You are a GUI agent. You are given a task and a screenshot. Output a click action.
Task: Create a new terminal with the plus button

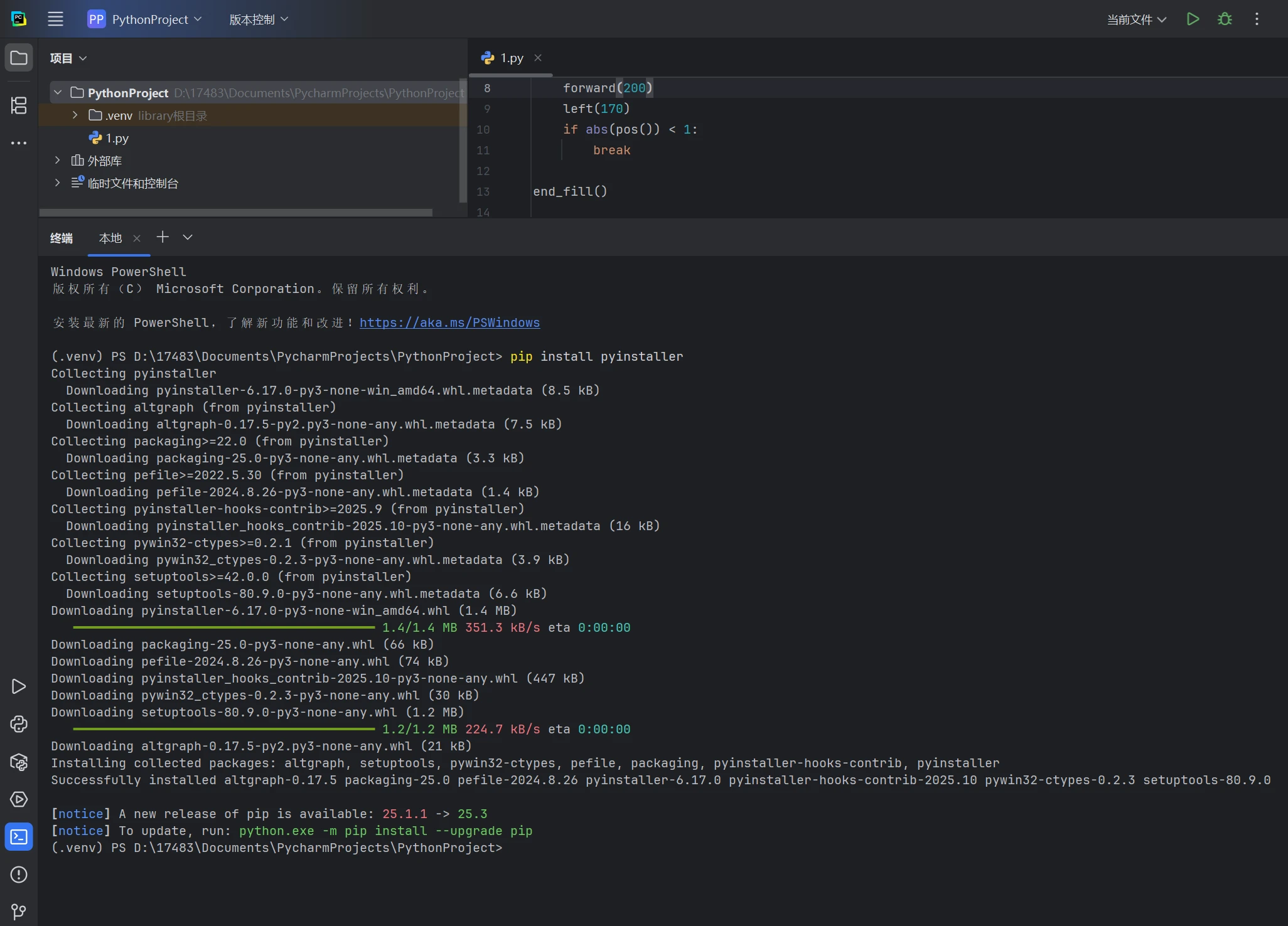[163, 237]
